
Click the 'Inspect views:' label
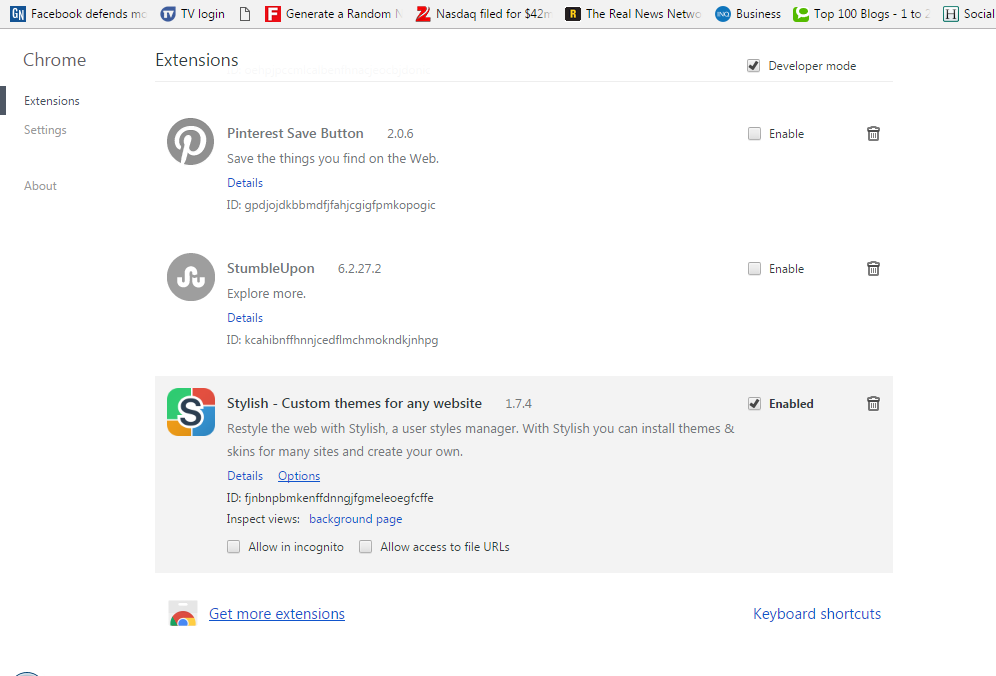click(x=263, y=519)
